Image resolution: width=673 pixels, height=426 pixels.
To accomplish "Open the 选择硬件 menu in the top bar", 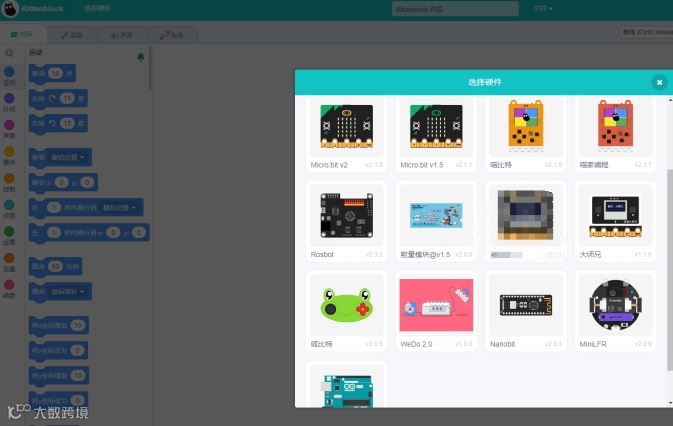I will [97, 9].
